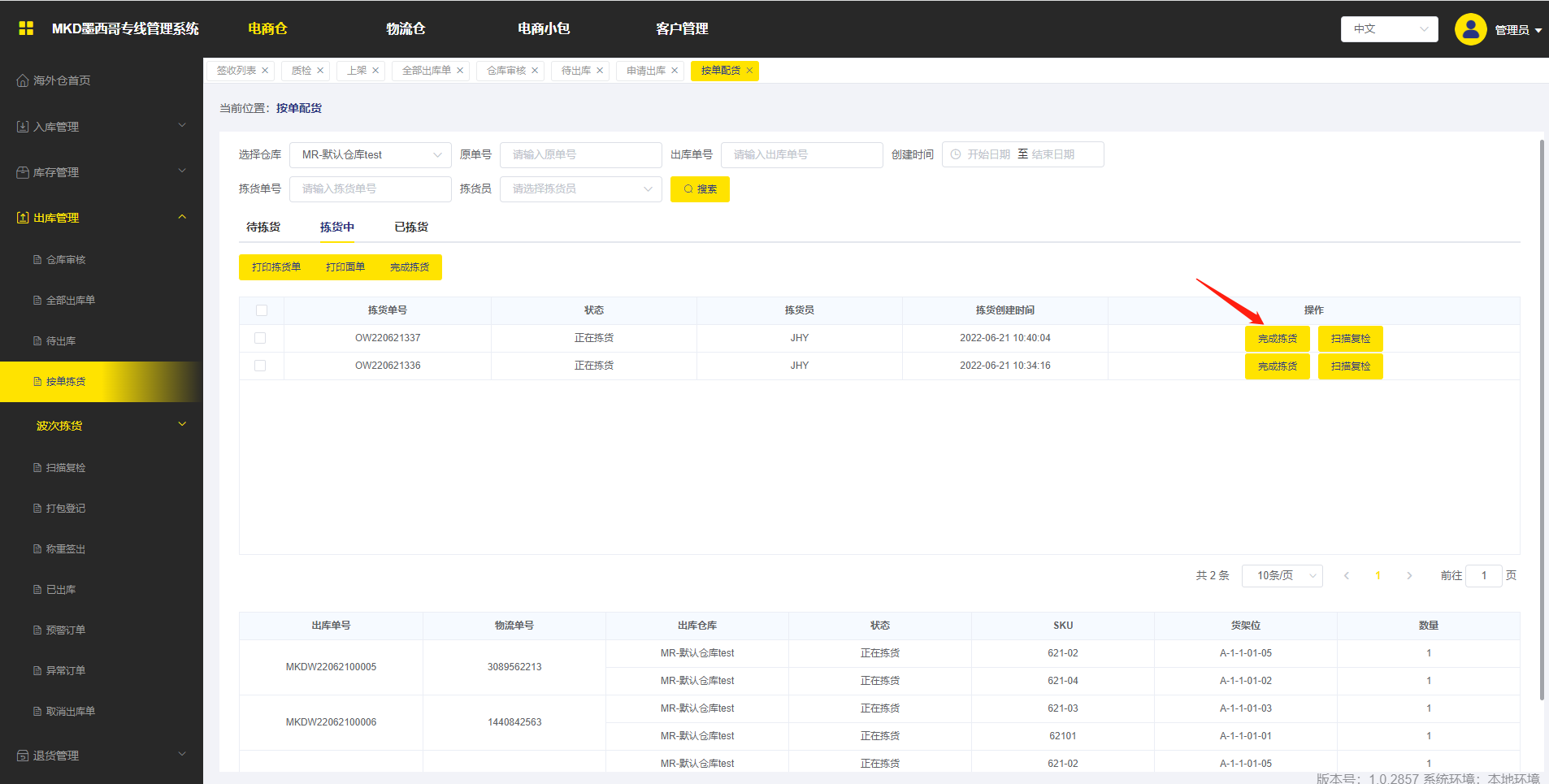1549x784 pixels.
Task: Open the 选择仓库 warehouse dropdown
Action: pyautogui.click(x=370, y=154)
